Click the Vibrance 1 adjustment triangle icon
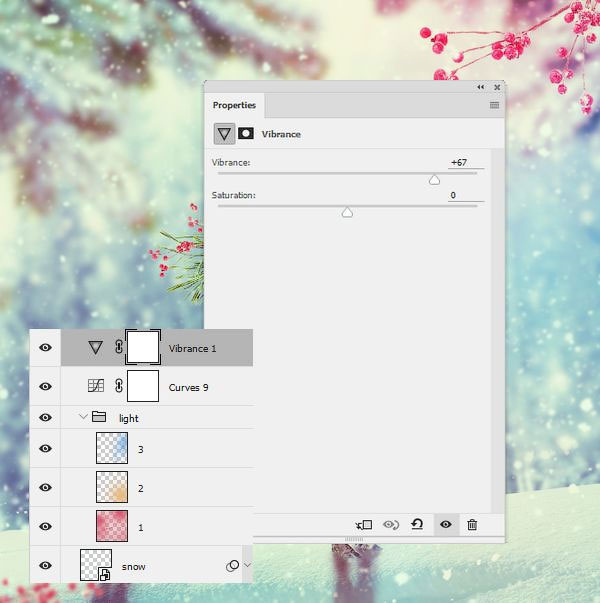The width and height of the screenshot is (600, 603). [95, 348]
